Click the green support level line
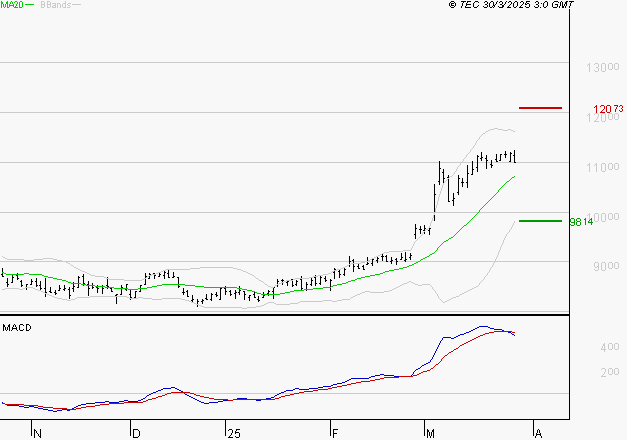The image size is (627, 440). tap(540, 221)
